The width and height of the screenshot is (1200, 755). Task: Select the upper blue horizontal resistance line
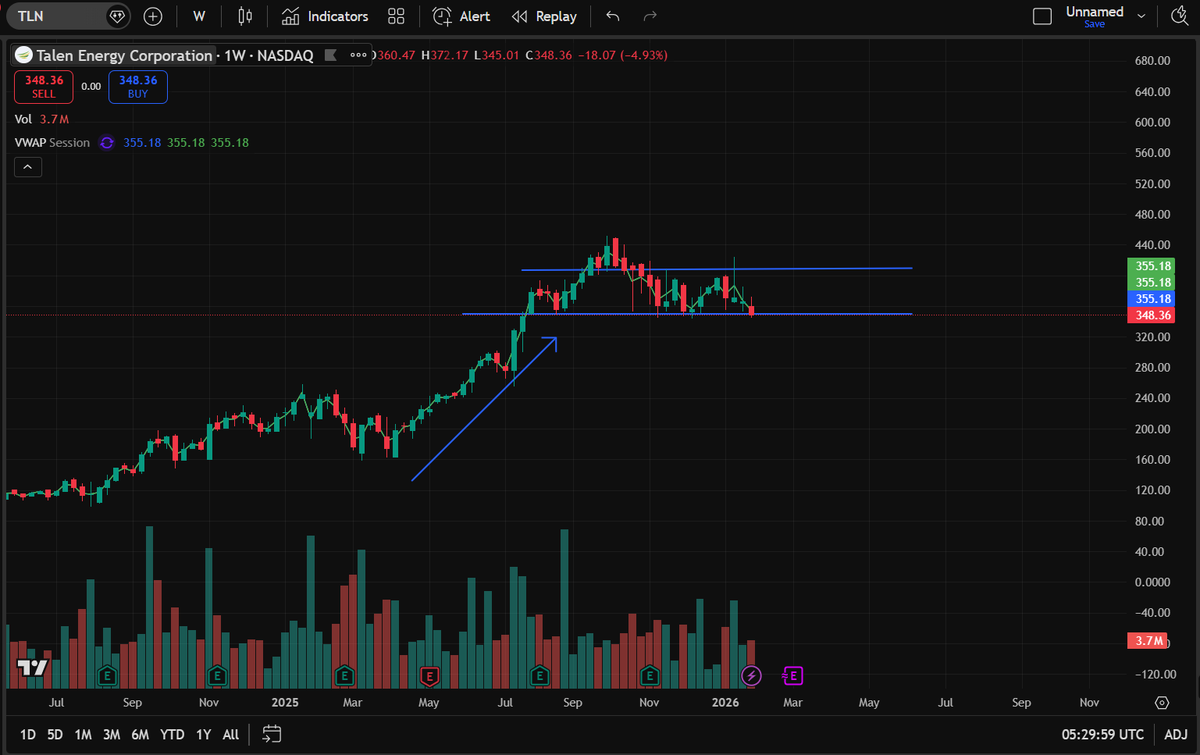click(716, 269)
